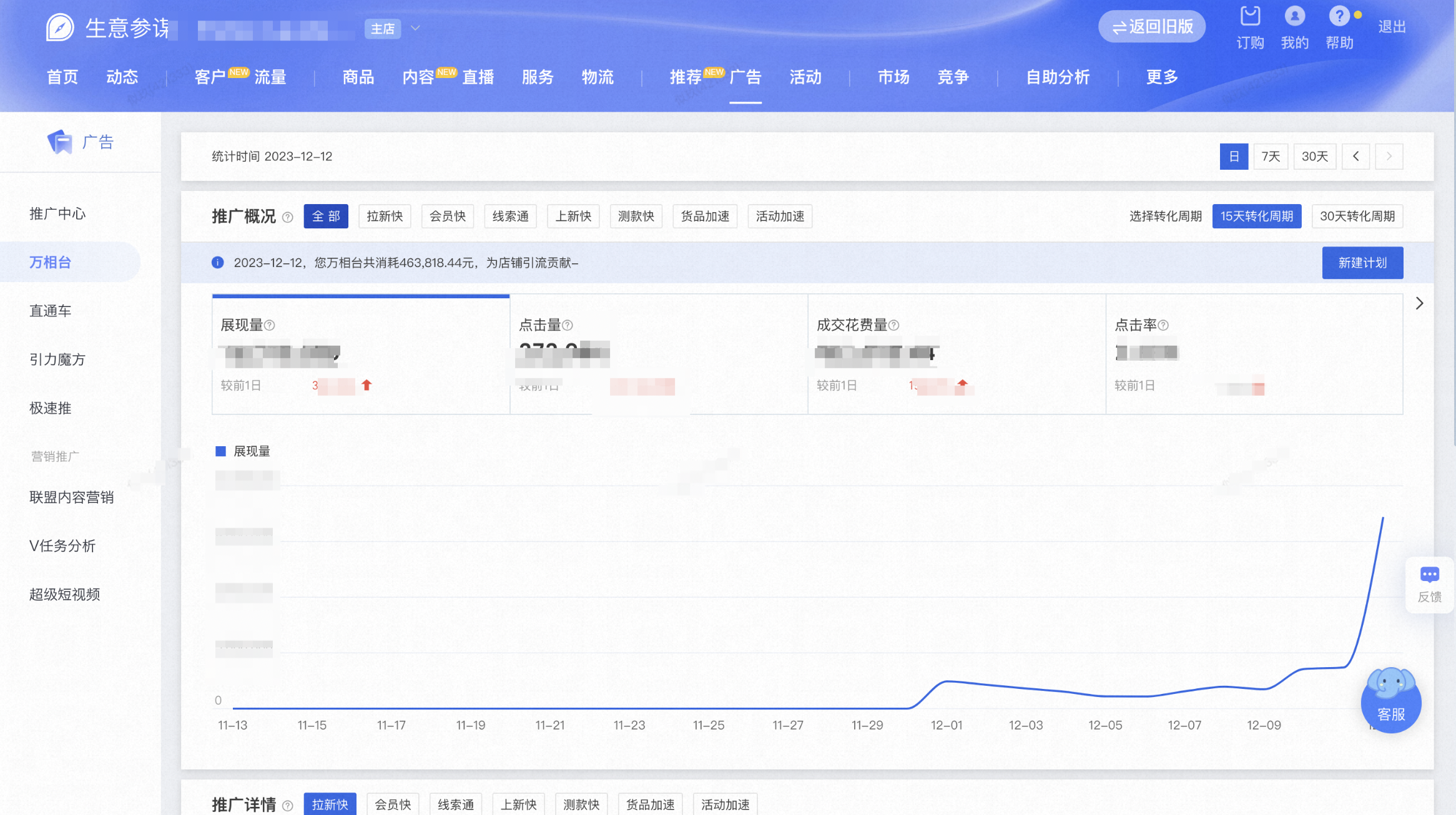Select the 会员快 filter in 推广概况
The width and height of the screenshot is (1456, 815).
click(x=448, y=216)
